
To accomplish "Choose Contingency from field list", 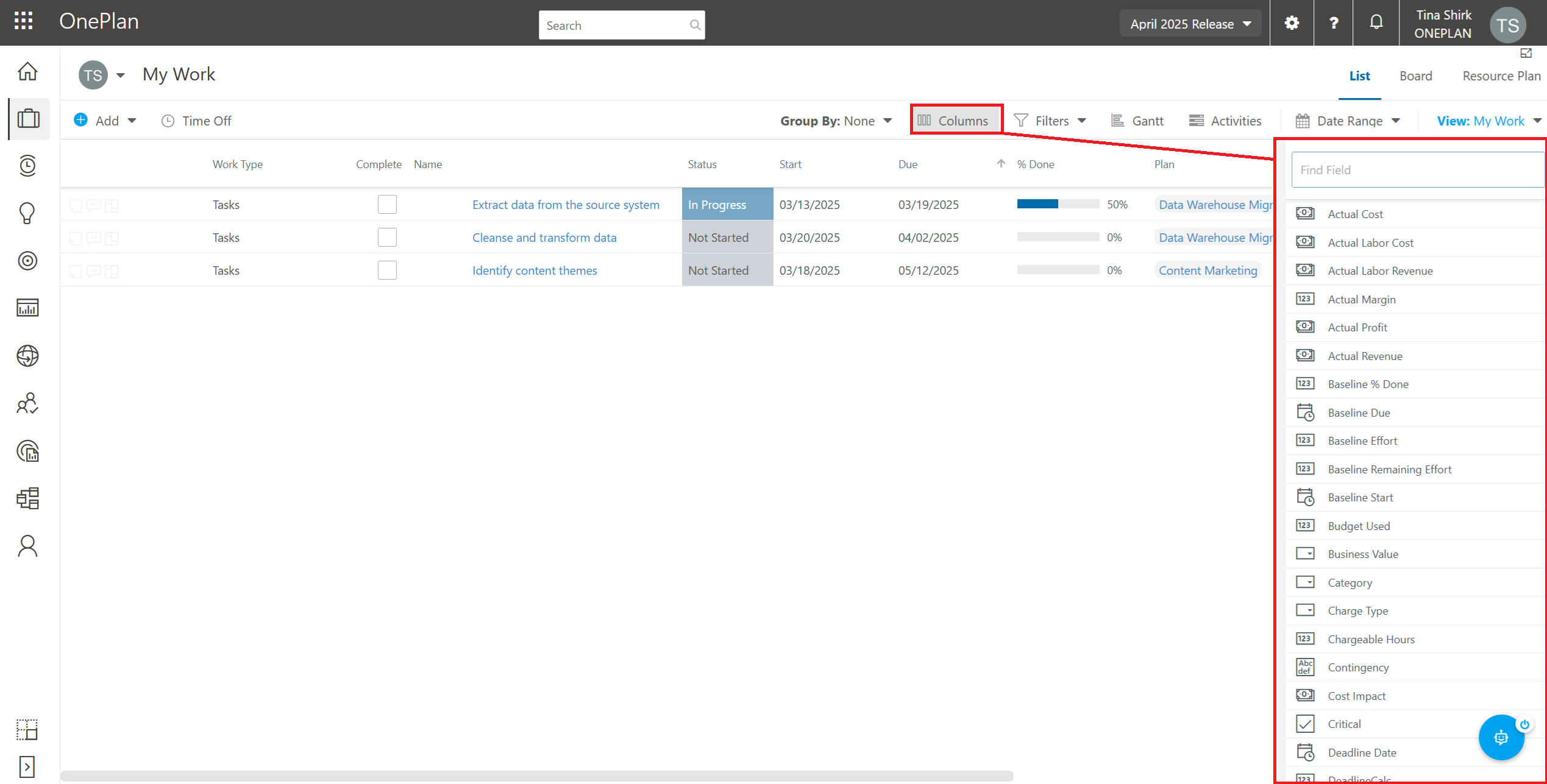I will pyautogui.click(x=1414, y=668).
